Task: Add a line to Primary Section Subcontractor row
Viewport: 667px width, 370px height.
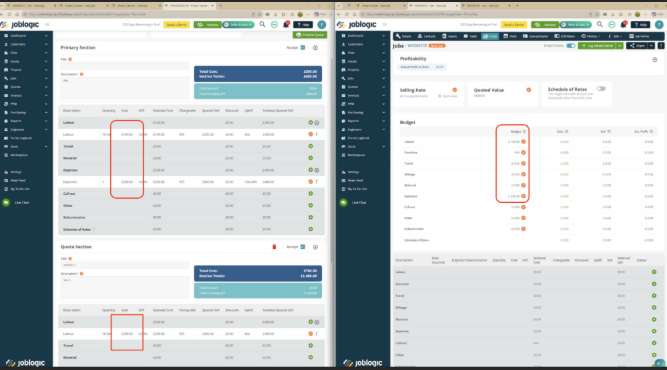Action: (x=311, y=217)
